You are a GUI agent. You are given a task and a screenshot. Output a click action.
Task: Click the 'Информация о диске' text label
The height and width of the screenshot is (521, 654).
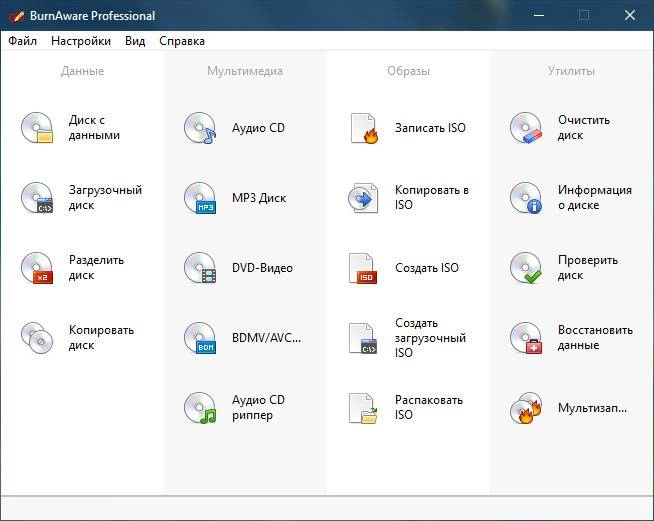(595, 198)
